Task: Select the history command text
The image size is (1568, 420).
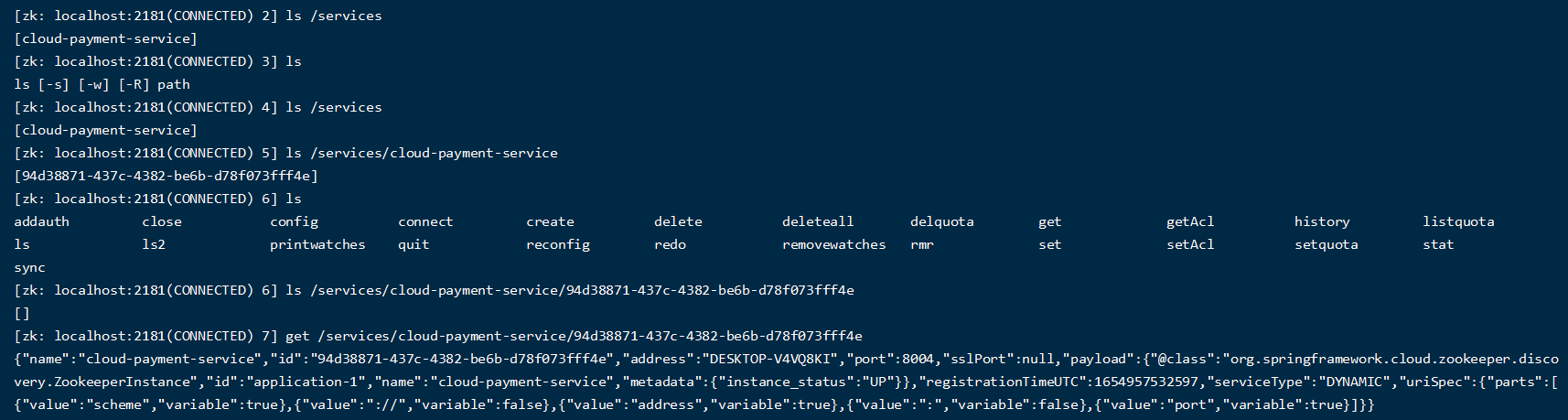Action: 1321,221
